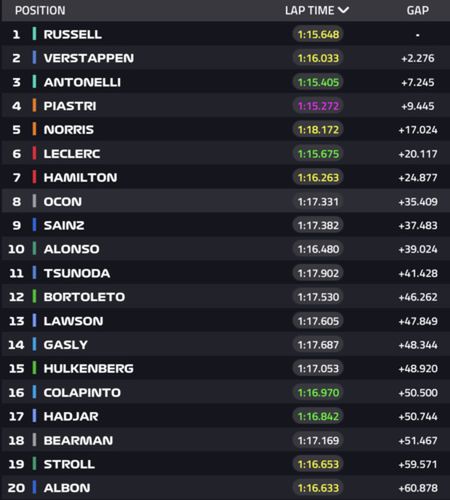Image resolution: width=450 pixels, height=500 pixels.
Task: Select the GAP column header
Action: click(x=418, y=11)
